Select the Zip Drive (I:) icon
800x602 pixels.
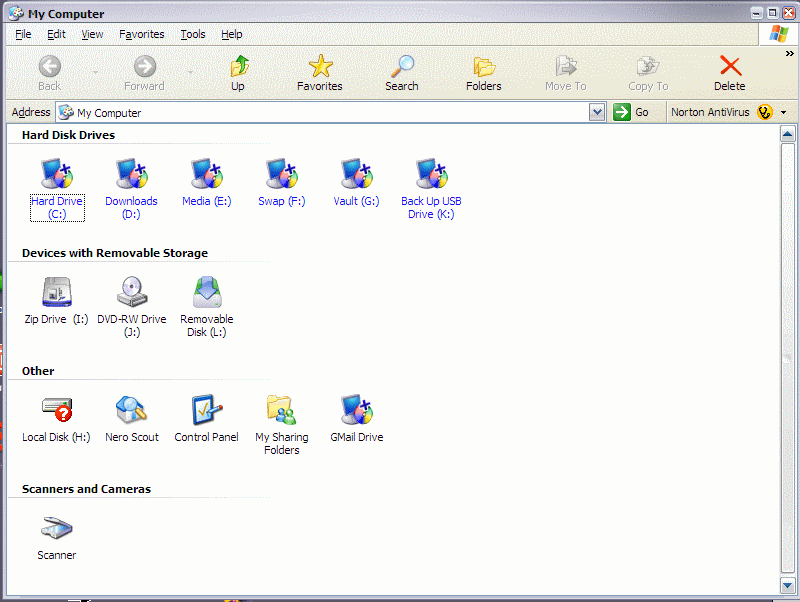coord(57,291)
